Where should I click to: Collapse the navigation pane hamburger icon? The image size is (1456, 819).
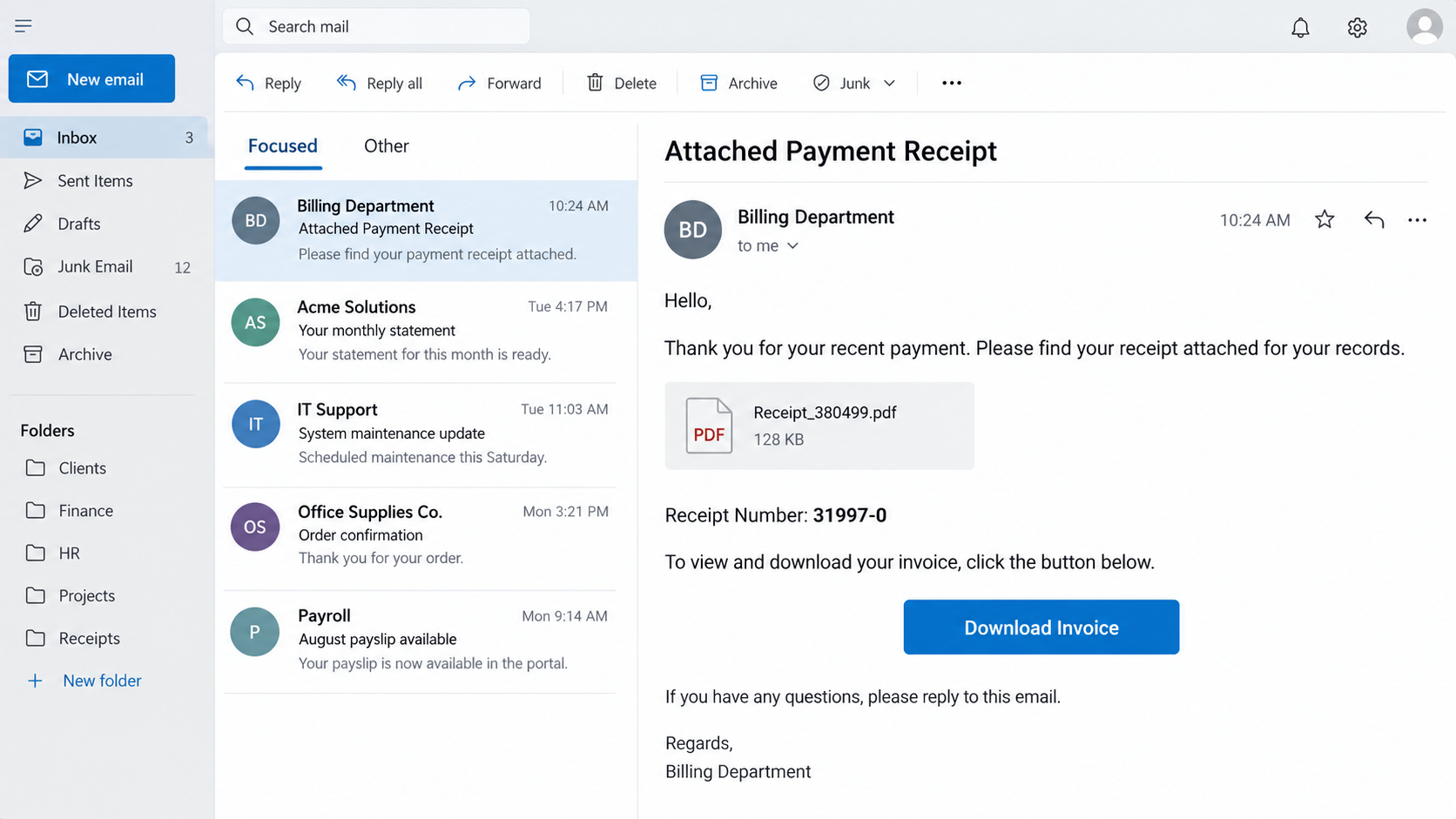tap(24, 26)
